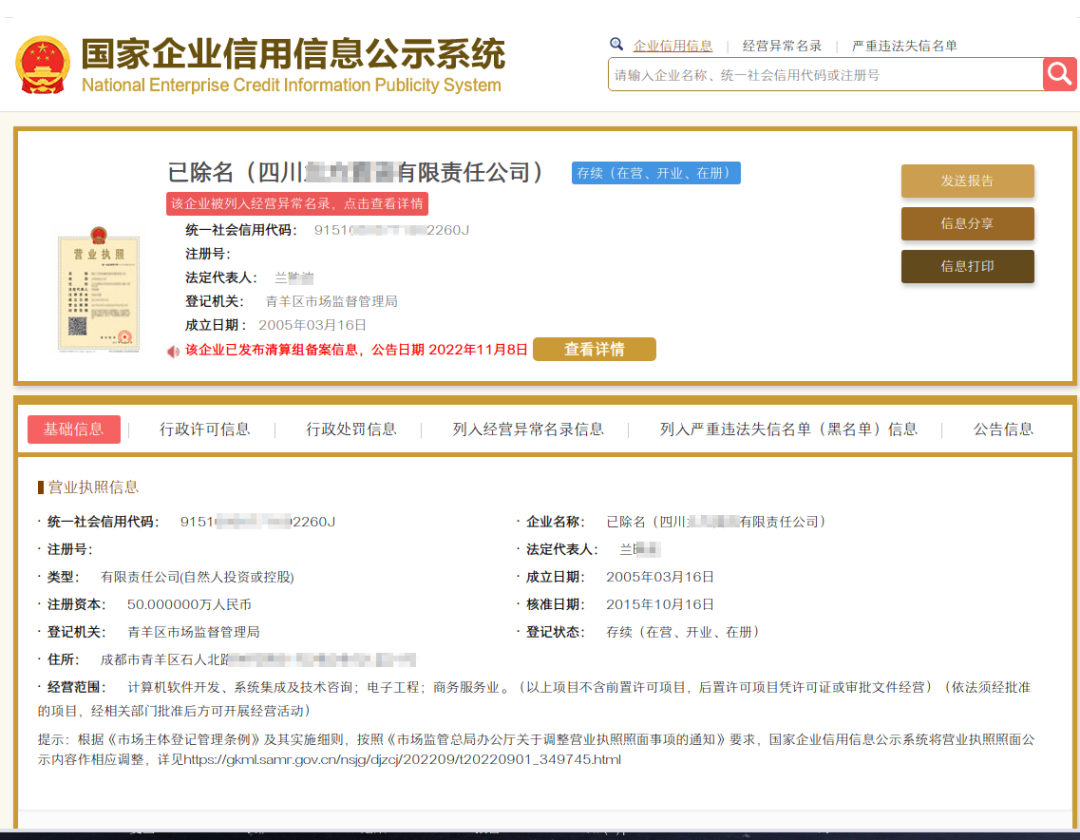Open the 列入经营异常名录信息 tab
The width and height of the screenshot is (1080, 840).
pos(528,429)
